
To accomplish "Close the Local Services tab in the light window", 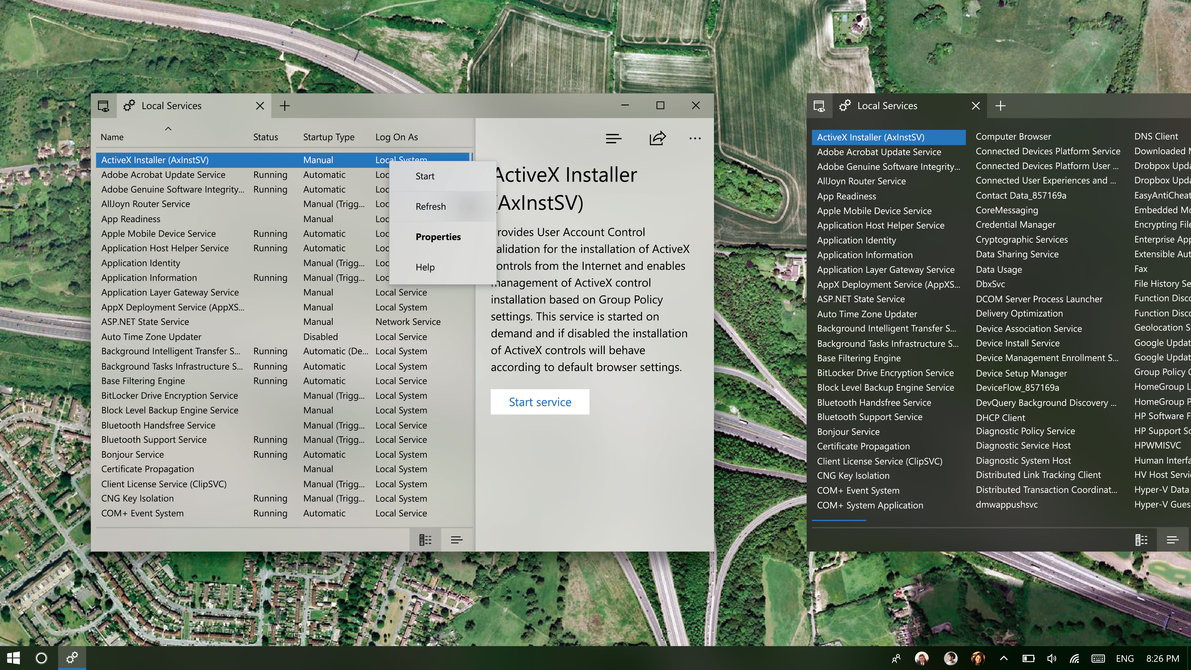I will pyautogui.click(x=260, y=106).
